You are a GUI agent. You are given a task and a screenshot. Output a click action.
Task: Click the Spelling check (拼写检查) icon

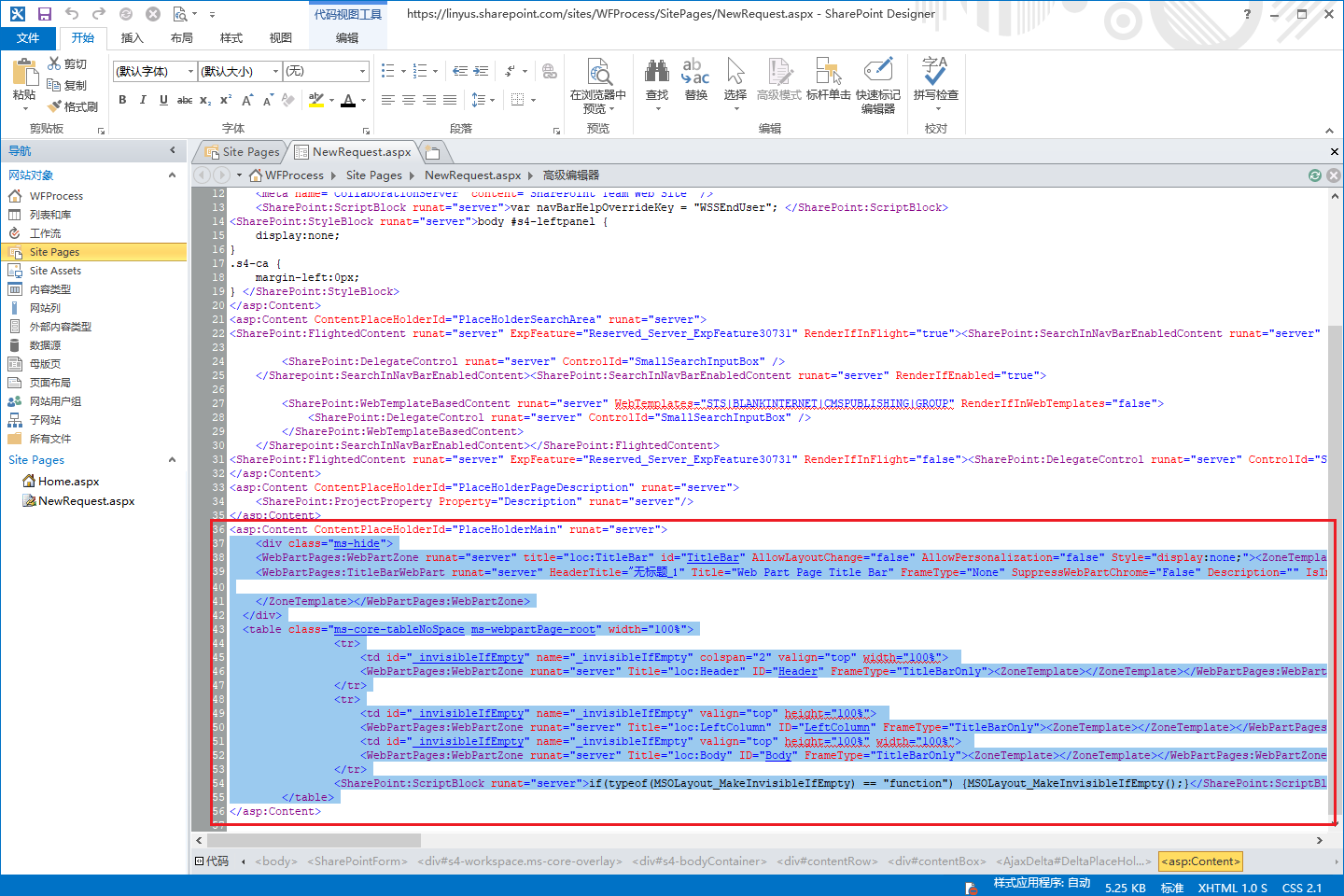[x=935, y=71]
